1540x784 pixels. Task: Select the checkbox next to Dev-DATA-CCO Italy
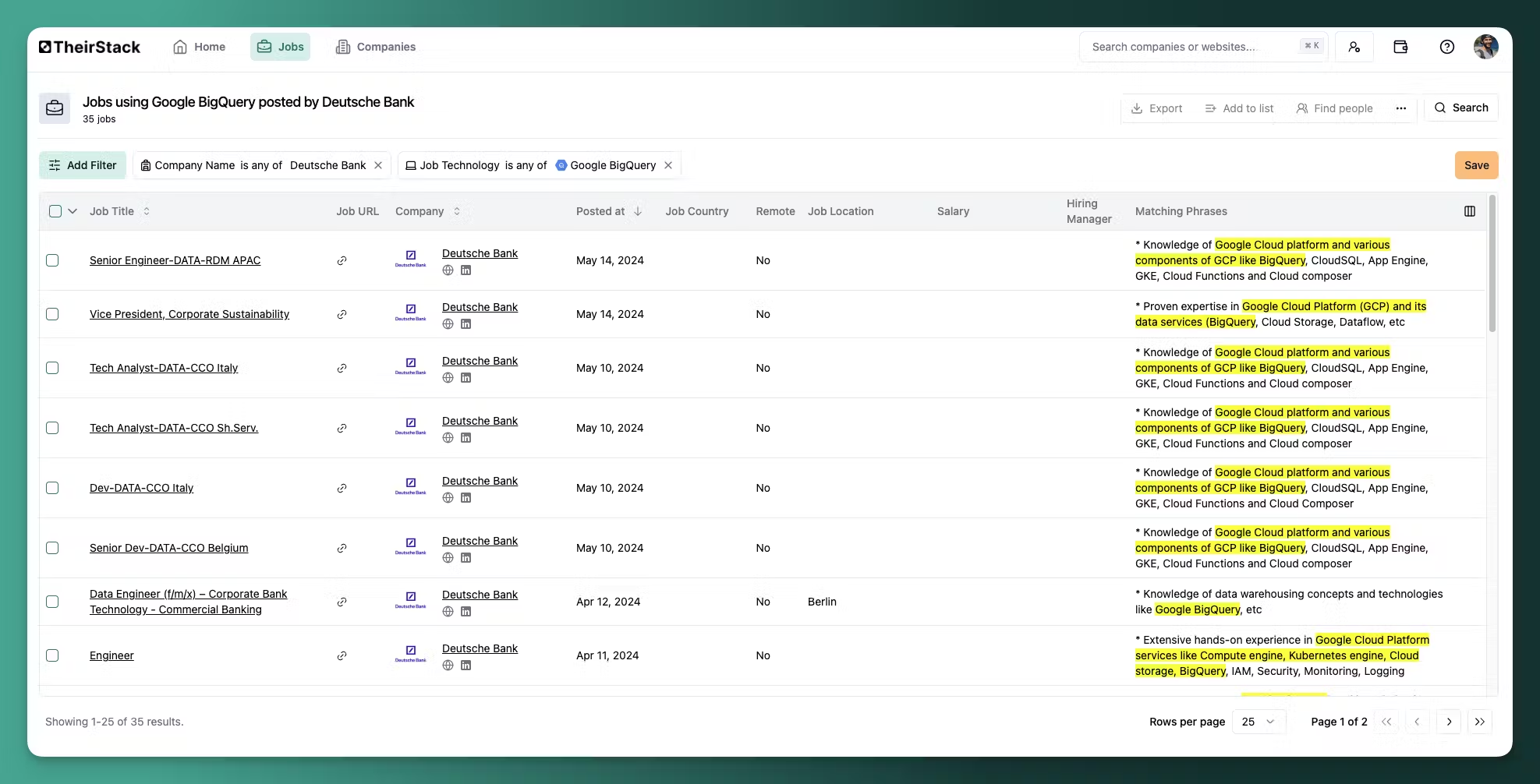pos(52,488)
